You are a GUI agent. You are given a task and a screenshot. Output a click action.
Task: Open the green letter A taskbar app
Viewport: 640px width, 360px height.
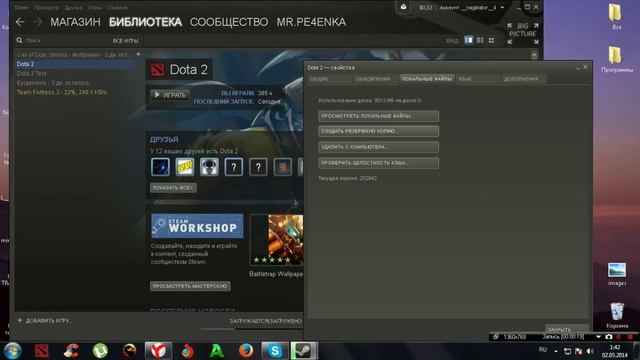(x=217, y=351)
